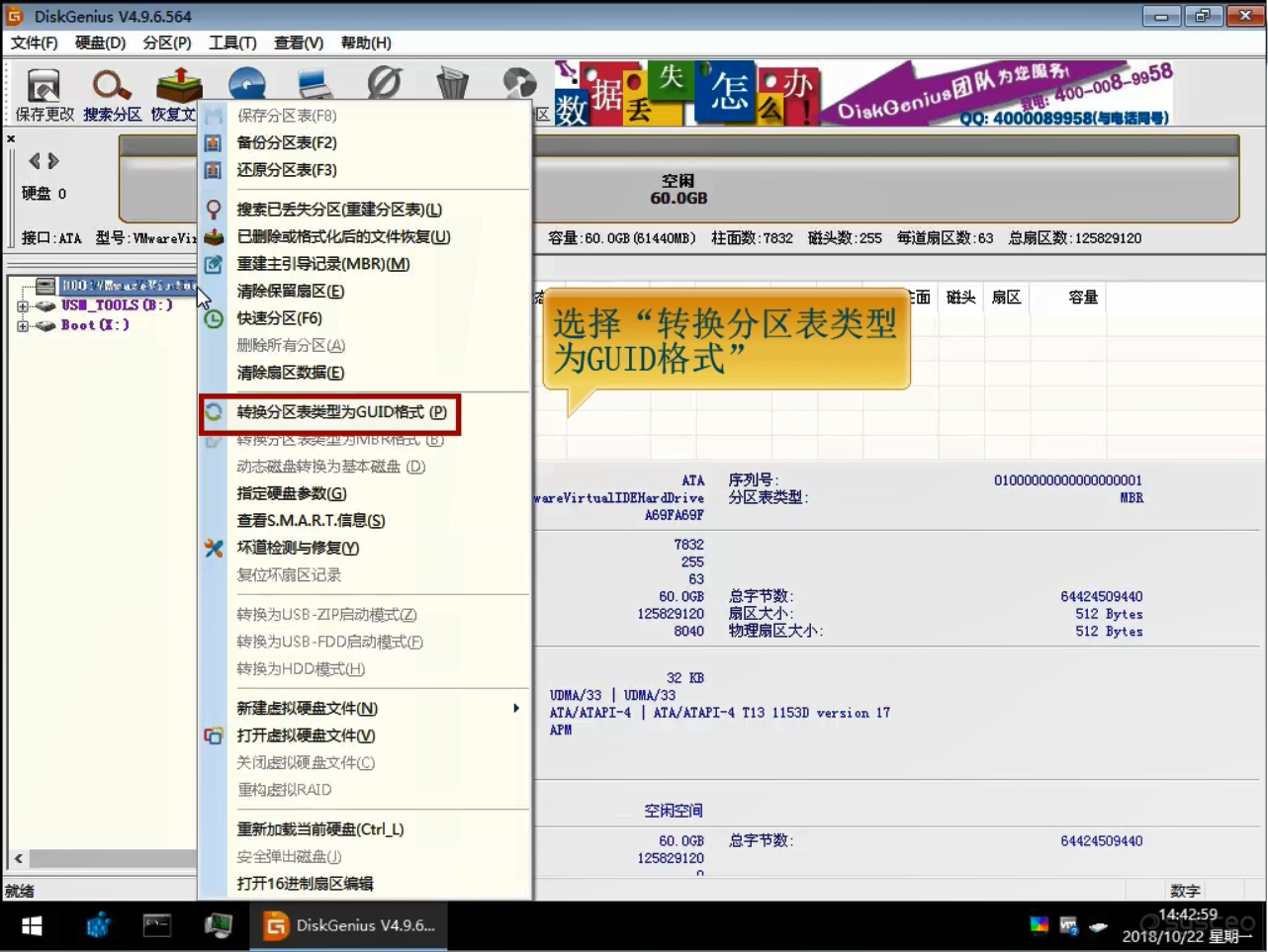Click the 搜索分区 magnifier toolbar icon

tap(112, 86)
